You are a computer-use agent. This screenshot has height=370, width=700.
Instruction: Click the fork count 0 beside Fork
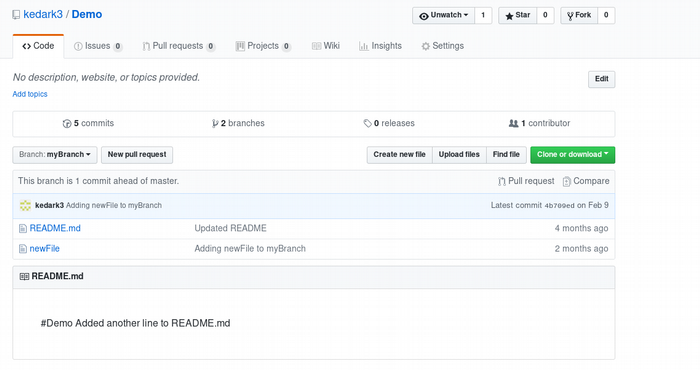coord(606,16)
